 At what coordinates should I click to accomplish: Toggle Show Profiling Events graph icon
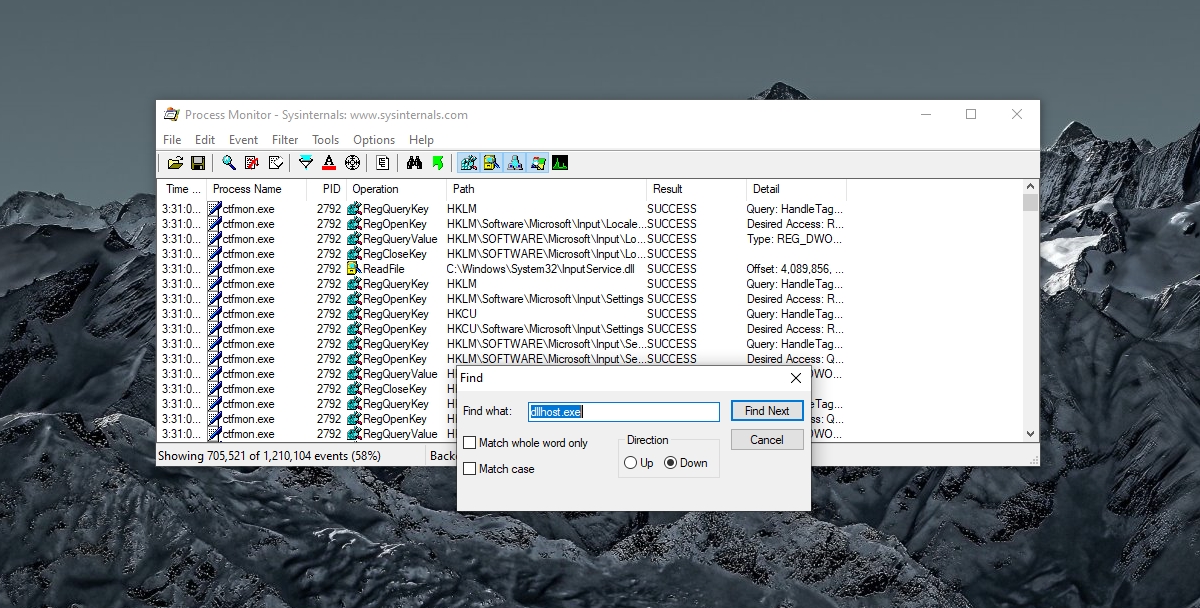[560, 163]
